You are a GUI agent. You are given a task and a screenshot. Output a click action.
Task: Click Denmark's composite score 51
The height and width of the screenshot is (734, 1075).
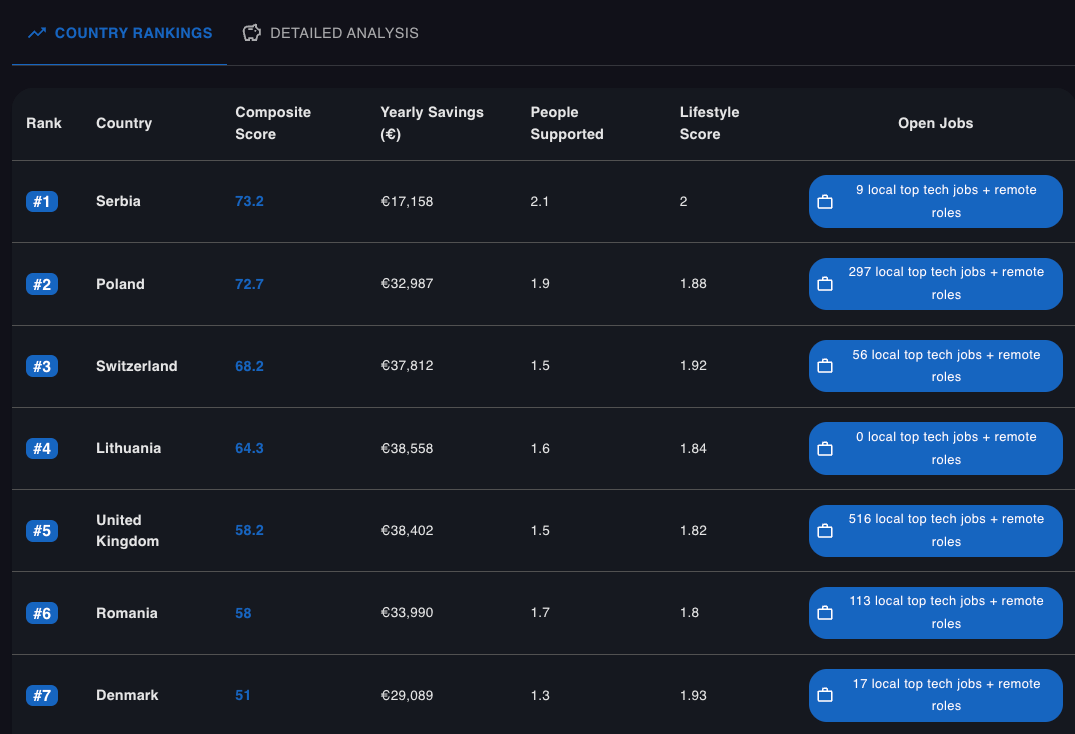coord(243,695)
